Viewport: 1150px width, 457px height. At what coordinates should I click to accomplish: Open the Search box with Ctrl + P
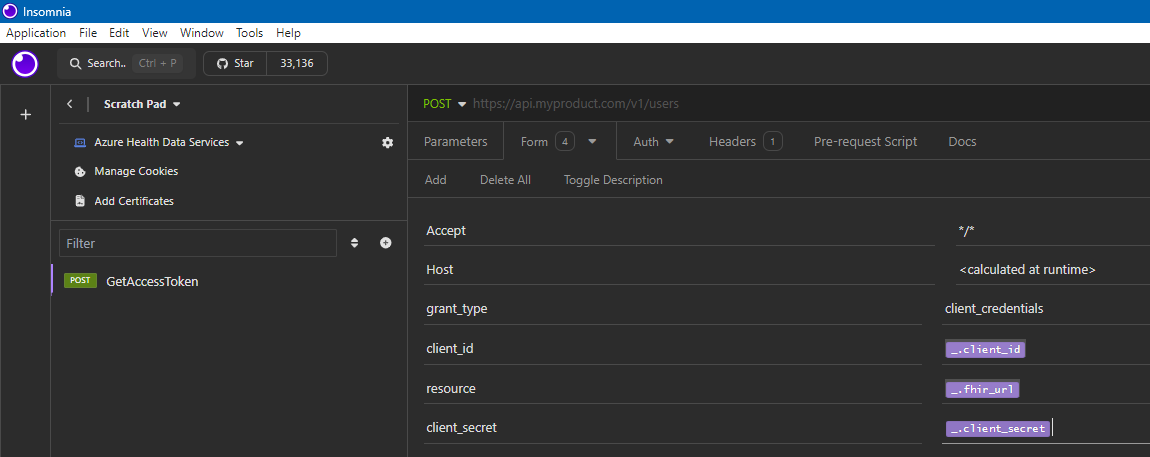point(126,63)
